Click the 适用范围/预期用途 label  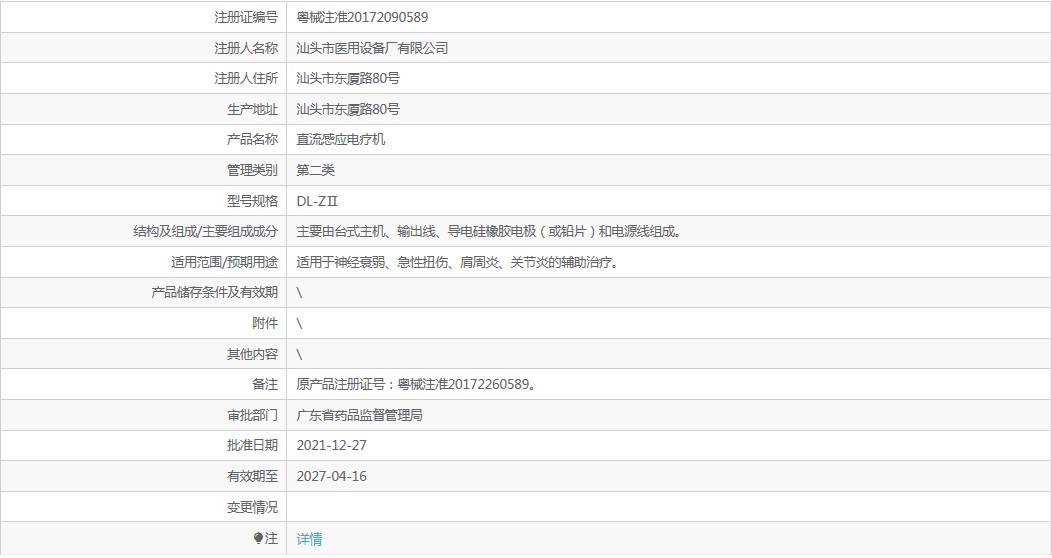[224, 262]
